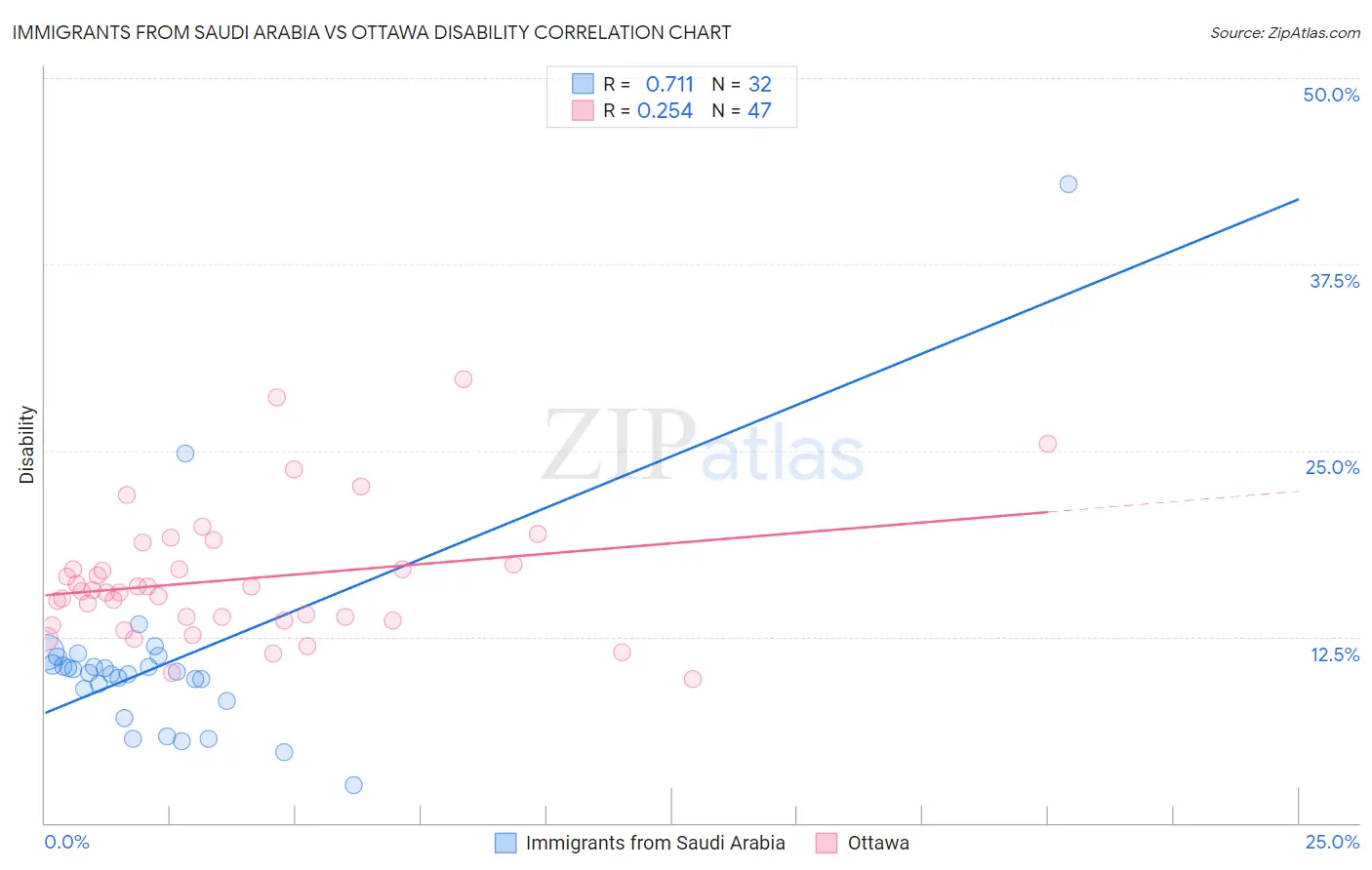The height and width of the screenshot is (870, 1372).
Task: Click the Ottawa legend label
Action: tap(878, 843)
